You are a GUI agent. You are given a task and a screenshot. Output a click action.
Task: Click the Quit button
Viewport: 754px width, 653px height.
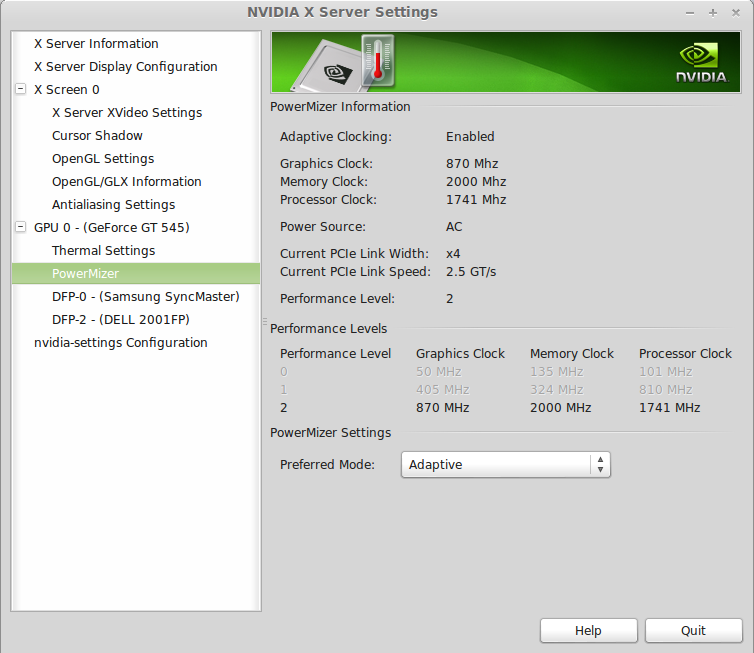click(x=693, y=630)
